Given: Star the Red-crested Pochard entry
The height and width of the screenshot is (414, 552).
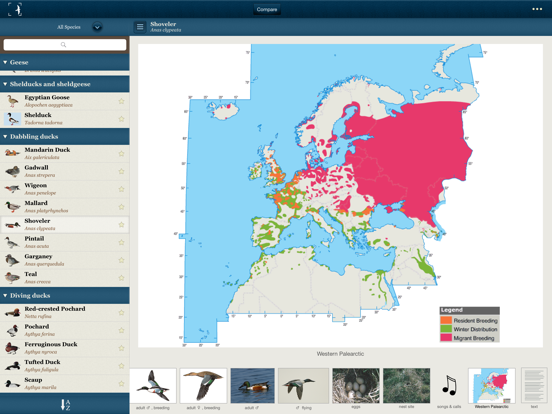Looking at the screenshot, I should tap(121, 312).
